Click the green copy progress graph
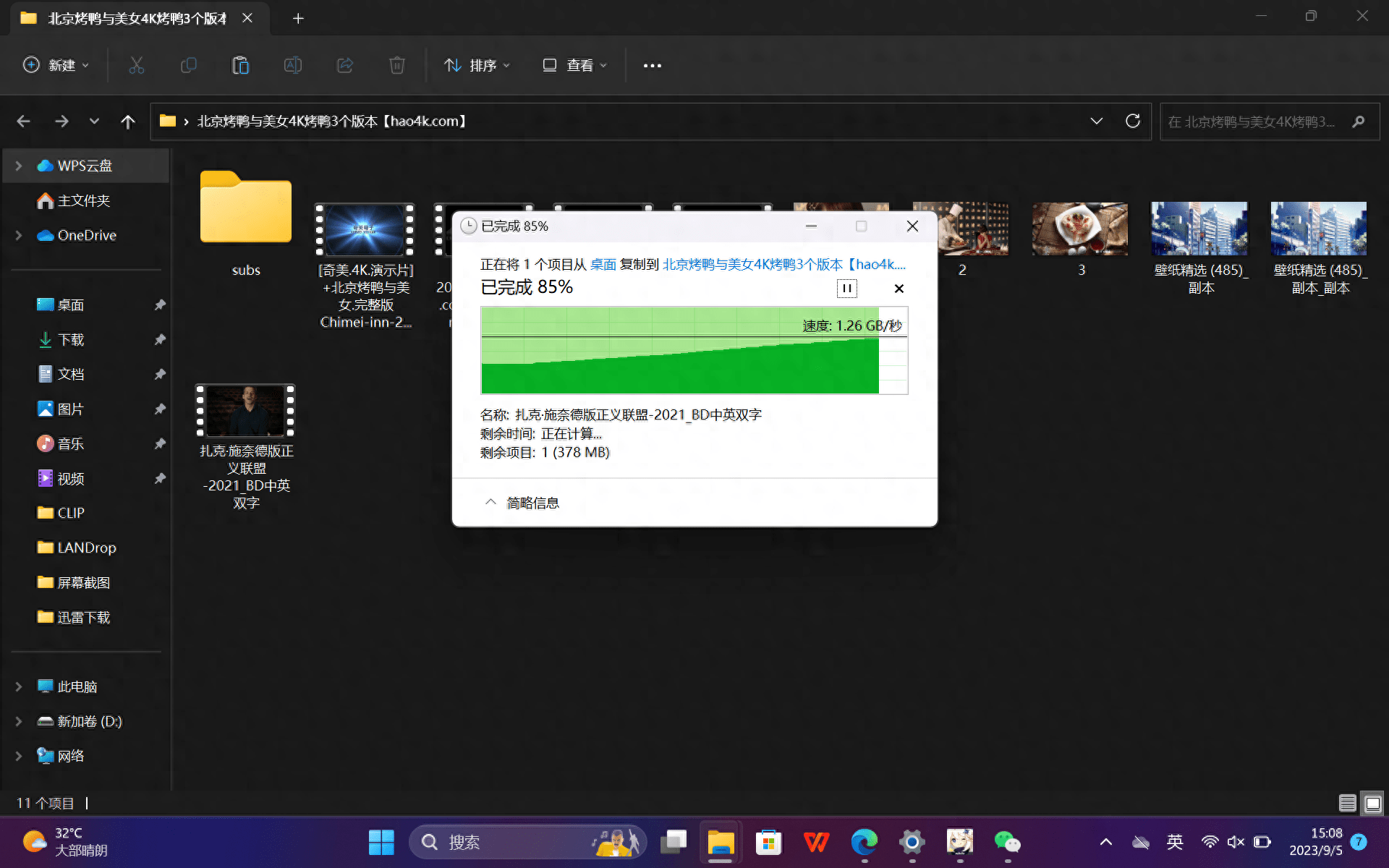This screenshot has height=868, width=1389. [x=680, y=351]
